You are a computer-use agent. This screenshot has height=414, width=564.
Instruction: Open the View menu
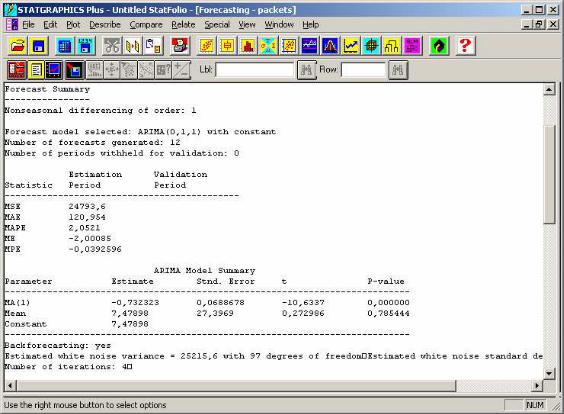pos(247,24)
